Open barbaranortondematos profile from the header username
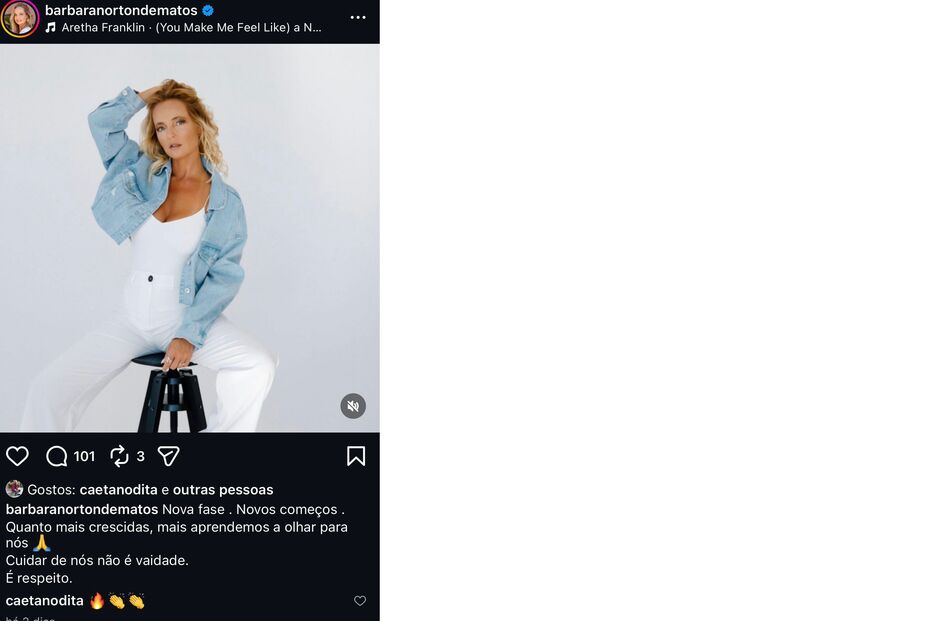Viewport: 932px width, 621px height. [121, 10]
